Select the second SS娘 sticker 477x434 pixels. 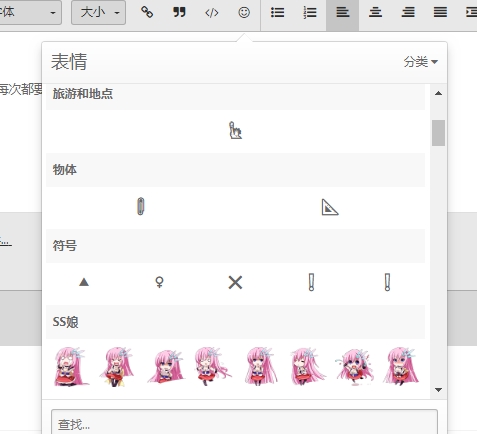(117, 367)
